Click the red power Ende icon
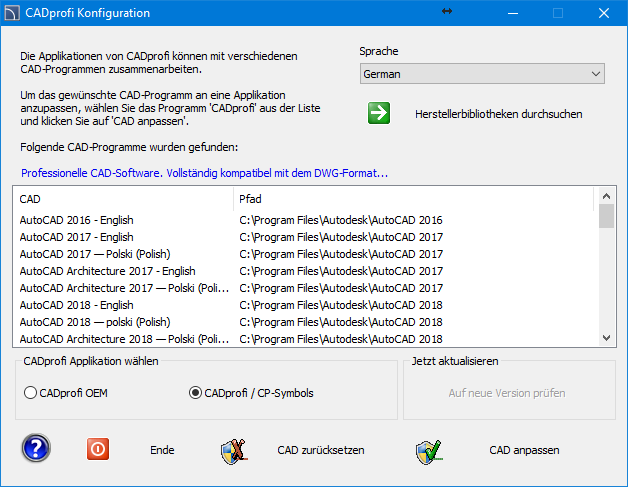This screenshot has height=487, width=628. (98, 450)
